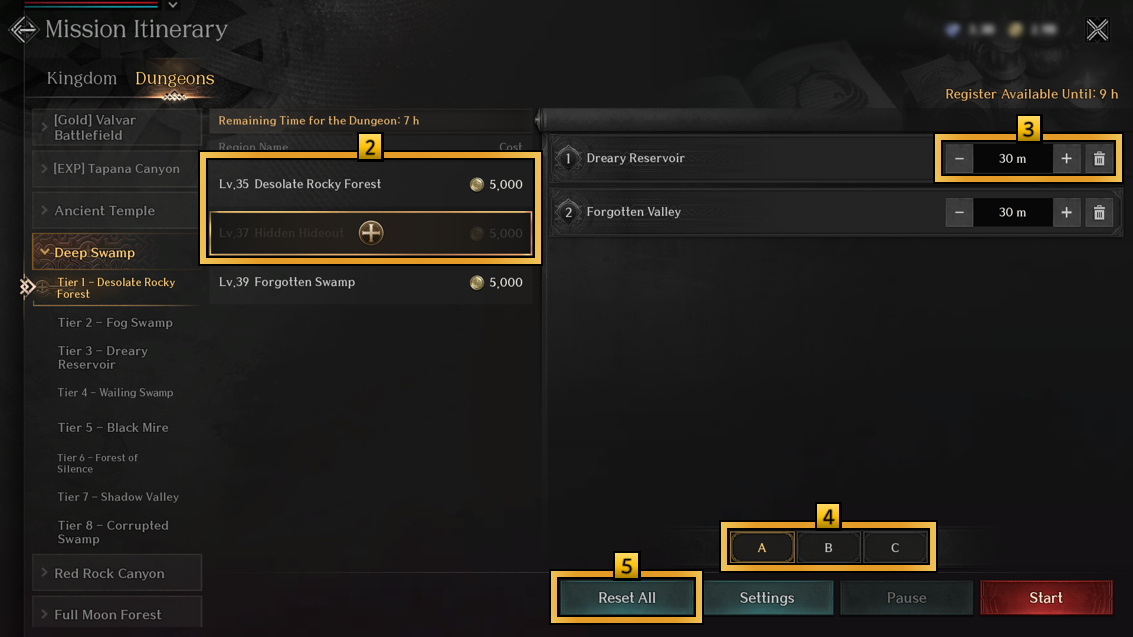Decrease Dreary Reservoir time with minus

tap(959, 159)
